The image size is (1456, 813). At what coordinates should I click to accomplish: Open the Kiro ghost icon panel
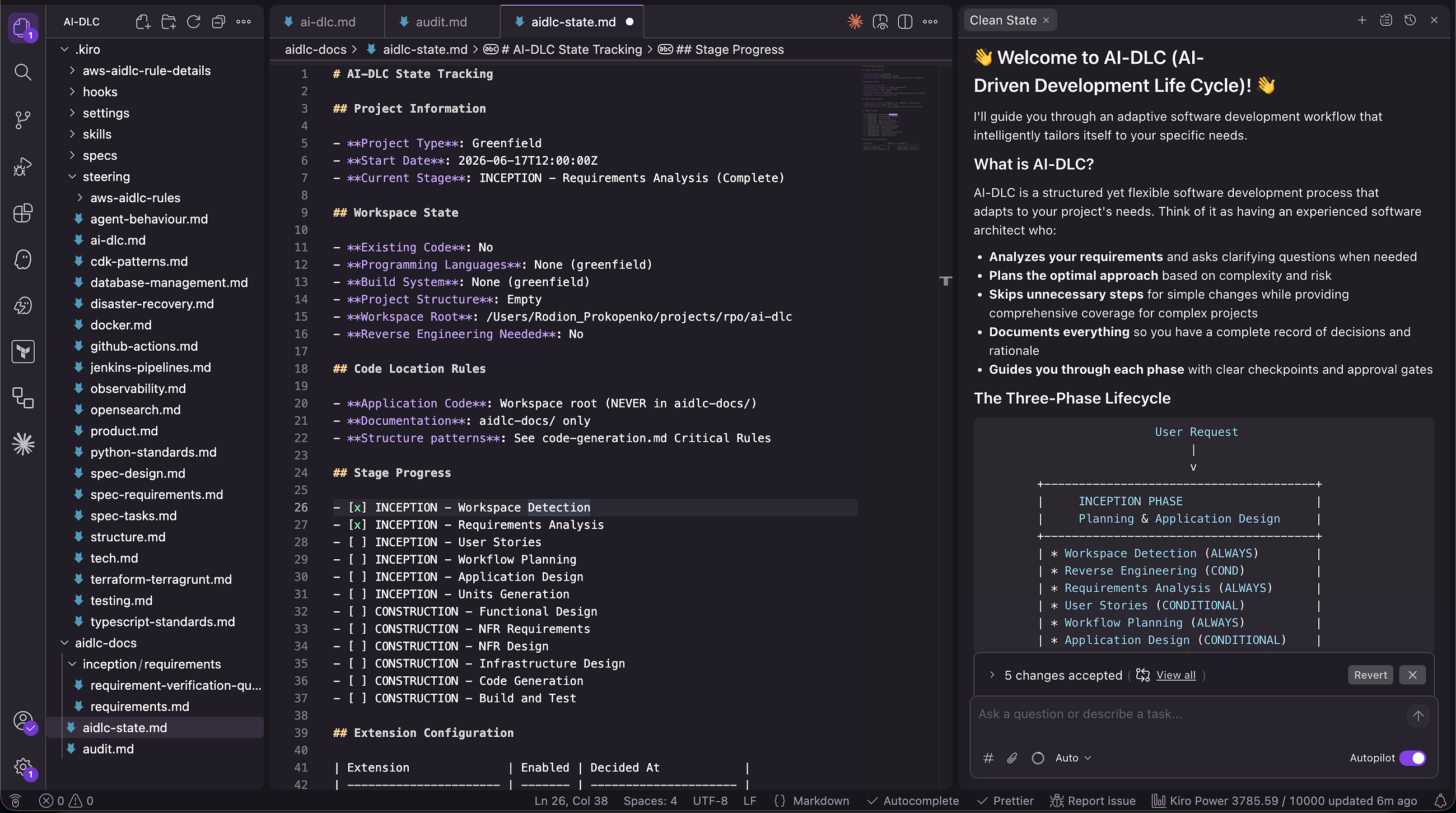click(22, 259)
